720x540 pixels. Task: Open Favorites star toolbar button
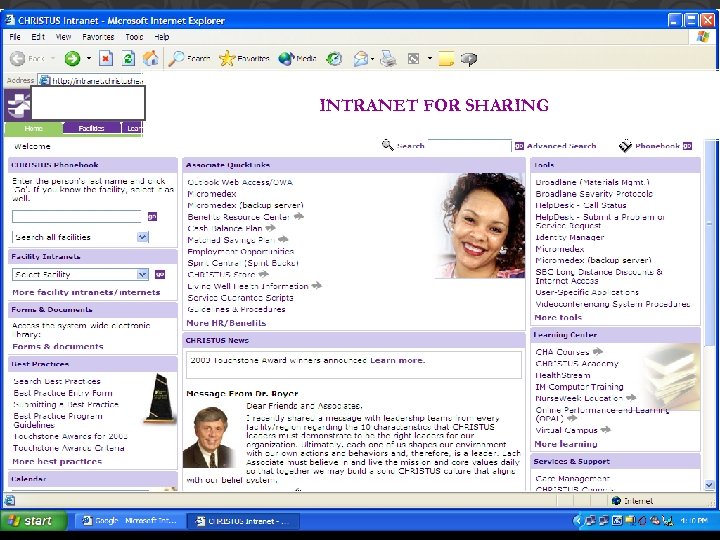click(244, 58)
